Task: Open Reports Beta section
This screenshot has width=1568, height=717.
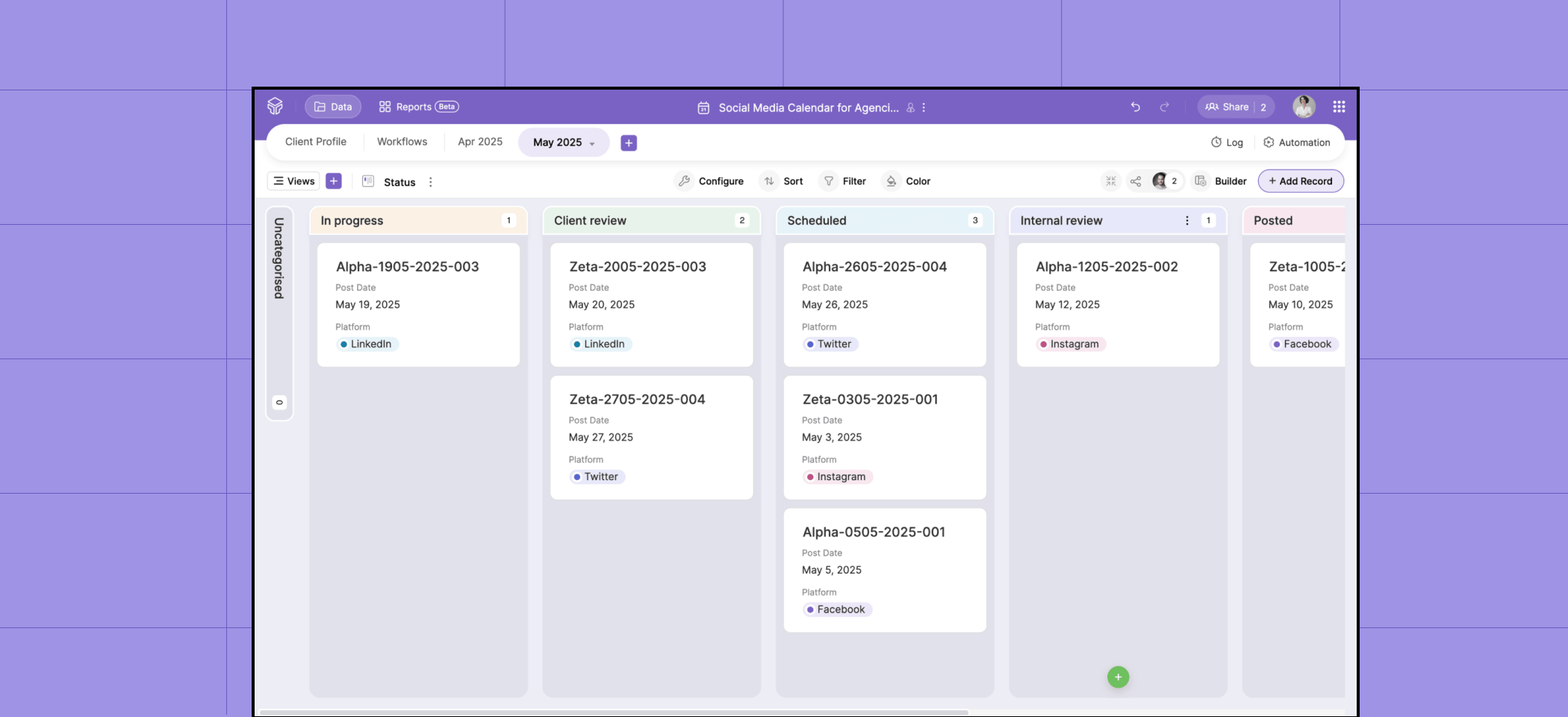Action: click(418, 107)
